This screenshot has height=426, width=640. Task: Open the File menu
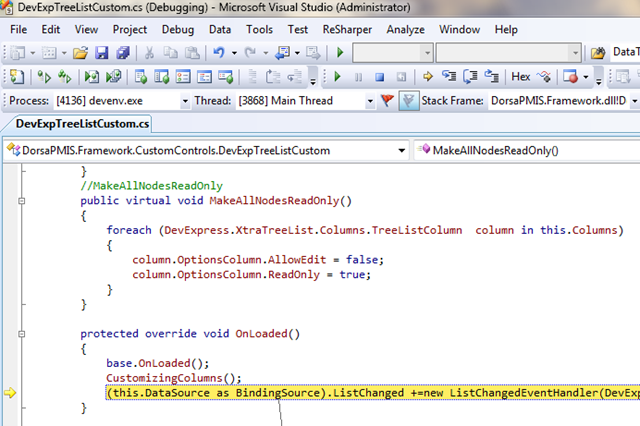tap(18, 29)
